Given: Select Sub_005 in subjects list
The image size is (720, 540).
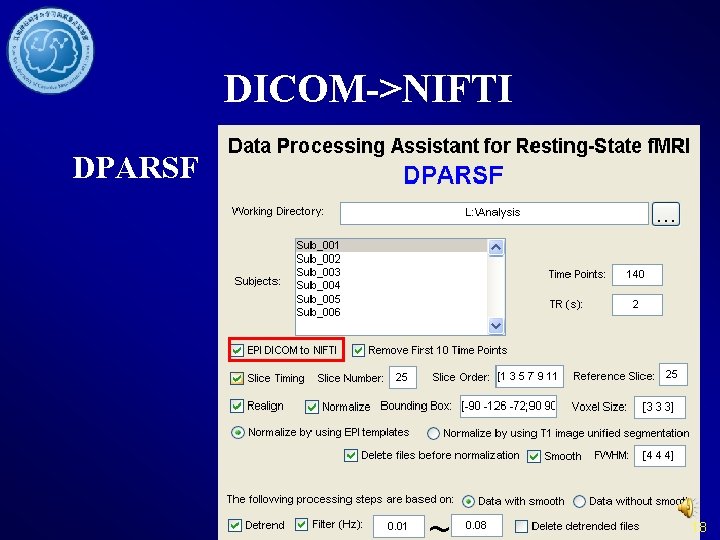Looking at the screenshot, I should (391, 299).
